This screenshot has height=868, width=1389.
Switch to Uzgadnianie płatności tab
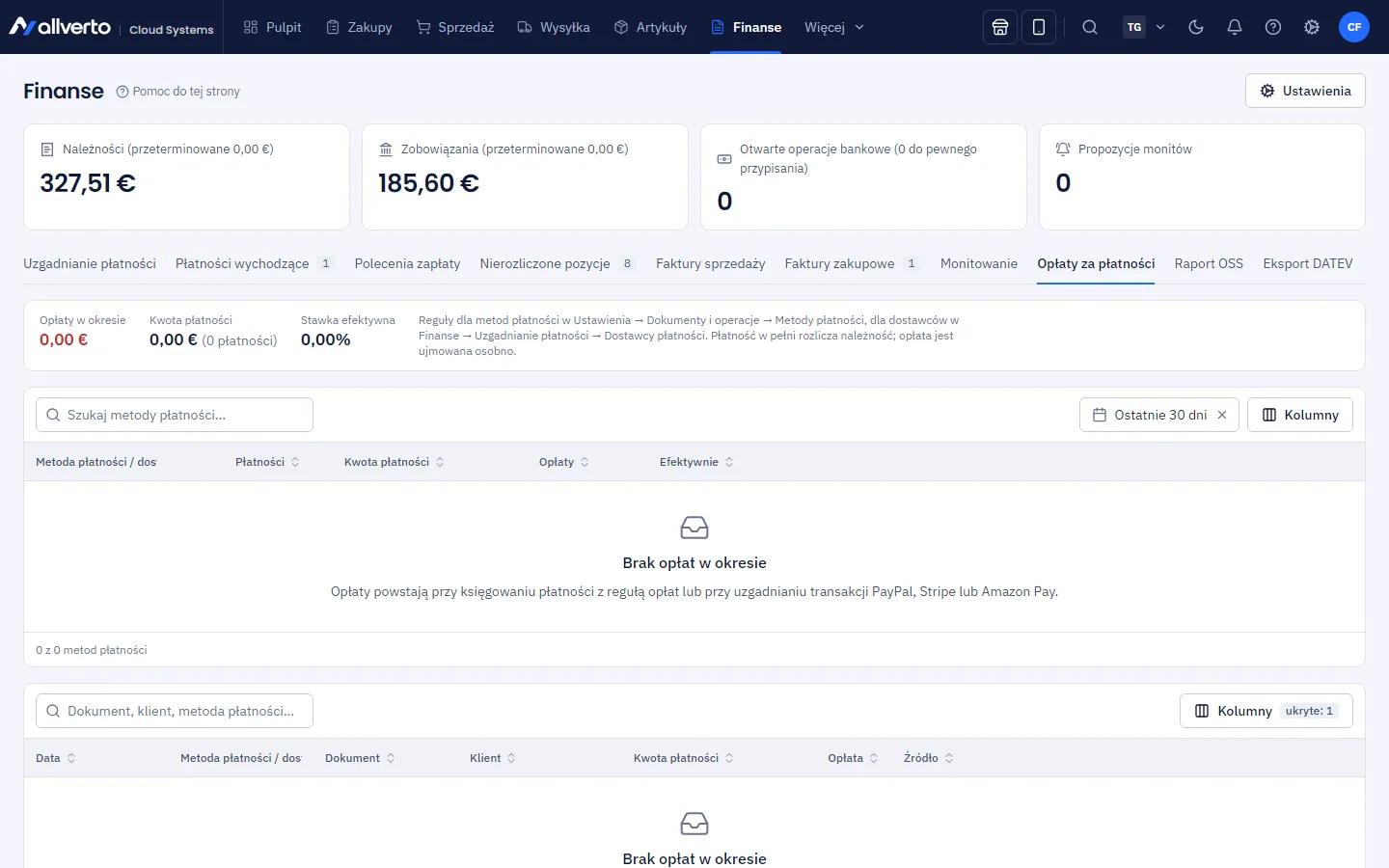90,263
